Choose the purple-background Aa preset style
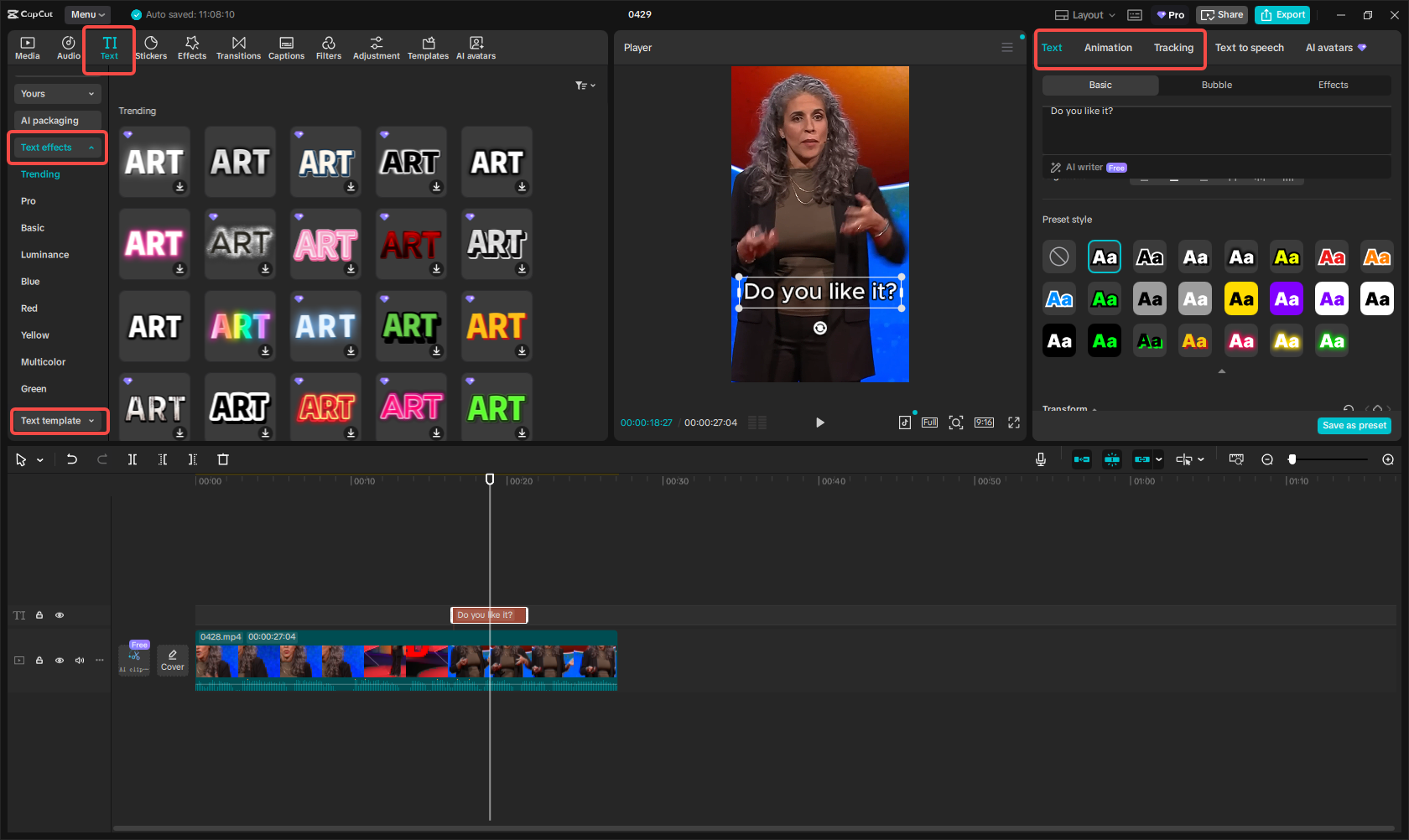The width and height of the screenshot is (1409, 840). tap(1287, 299)
